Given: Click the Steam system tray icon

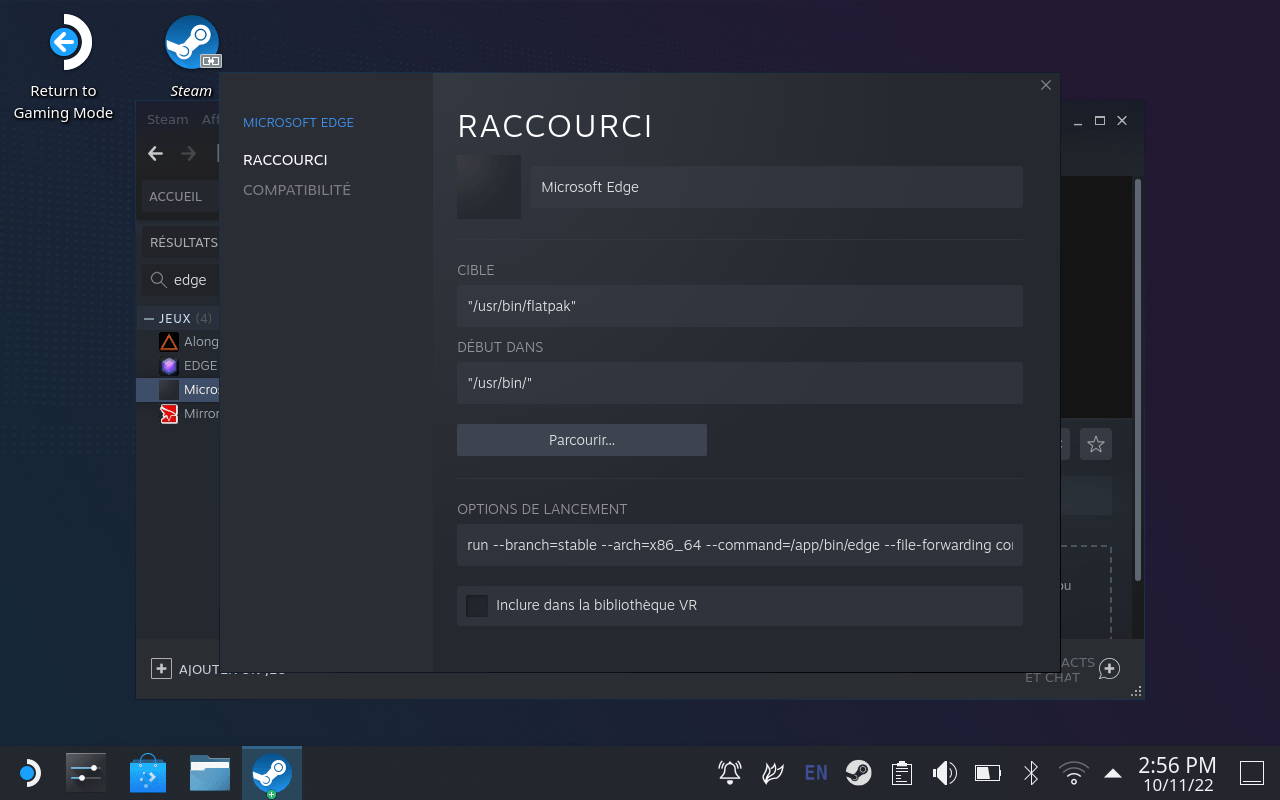Looking at the screenshot, I should pyautogui.click(x=859, y=773).
